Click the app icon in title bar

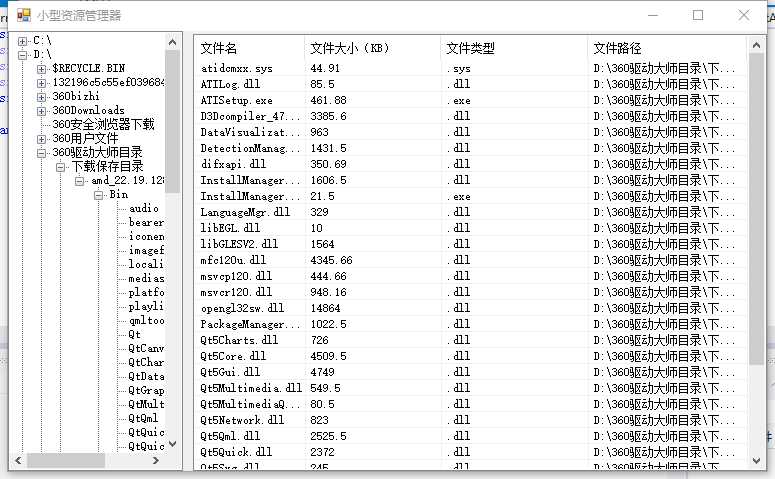(x=23, y=15)
